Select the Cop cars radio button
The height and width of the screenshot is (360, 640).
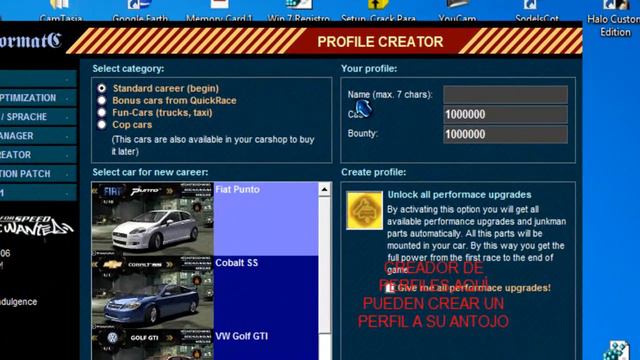click(102, 125)
